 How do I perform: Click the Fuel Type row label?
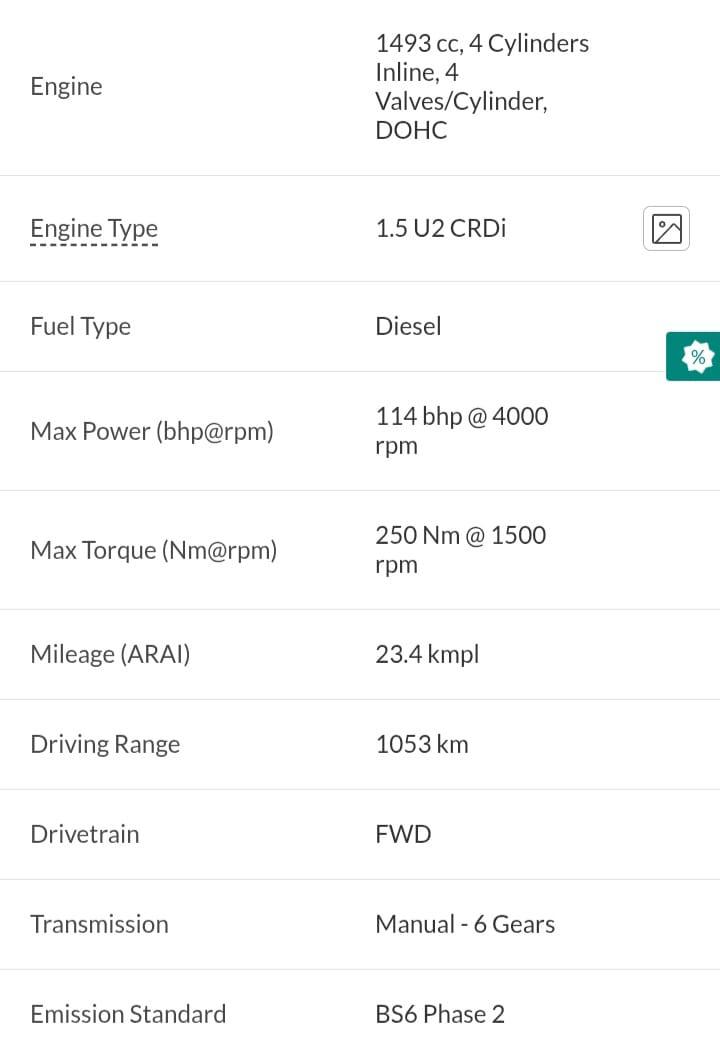click(81, 326)
